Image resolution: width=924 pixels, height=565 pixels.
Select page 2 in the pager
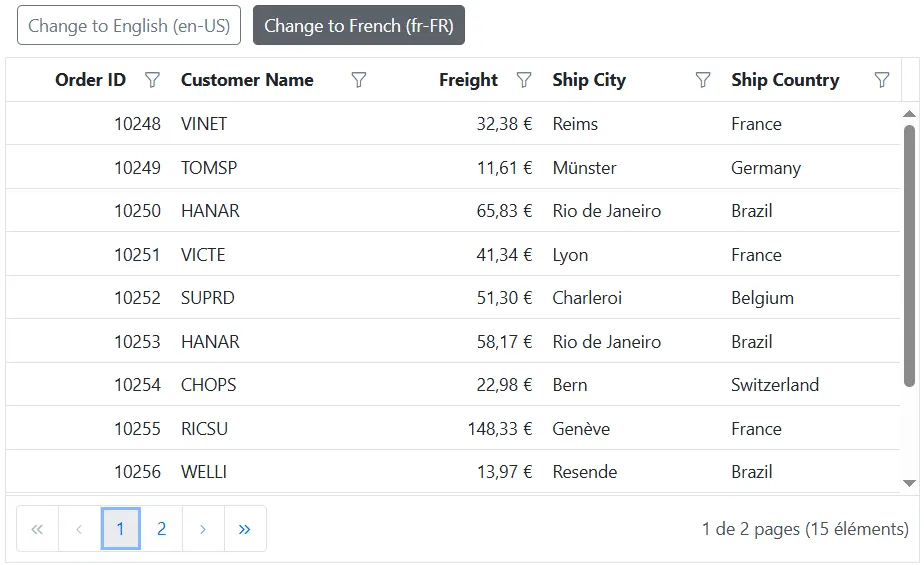pyautogui.click(x=161, y=529)
